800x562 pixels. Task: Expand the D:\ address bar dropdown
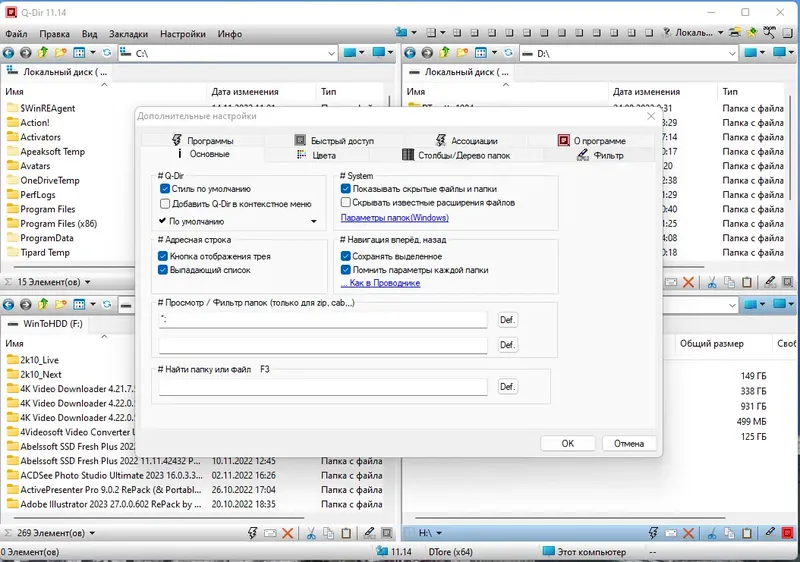(732, 53)
